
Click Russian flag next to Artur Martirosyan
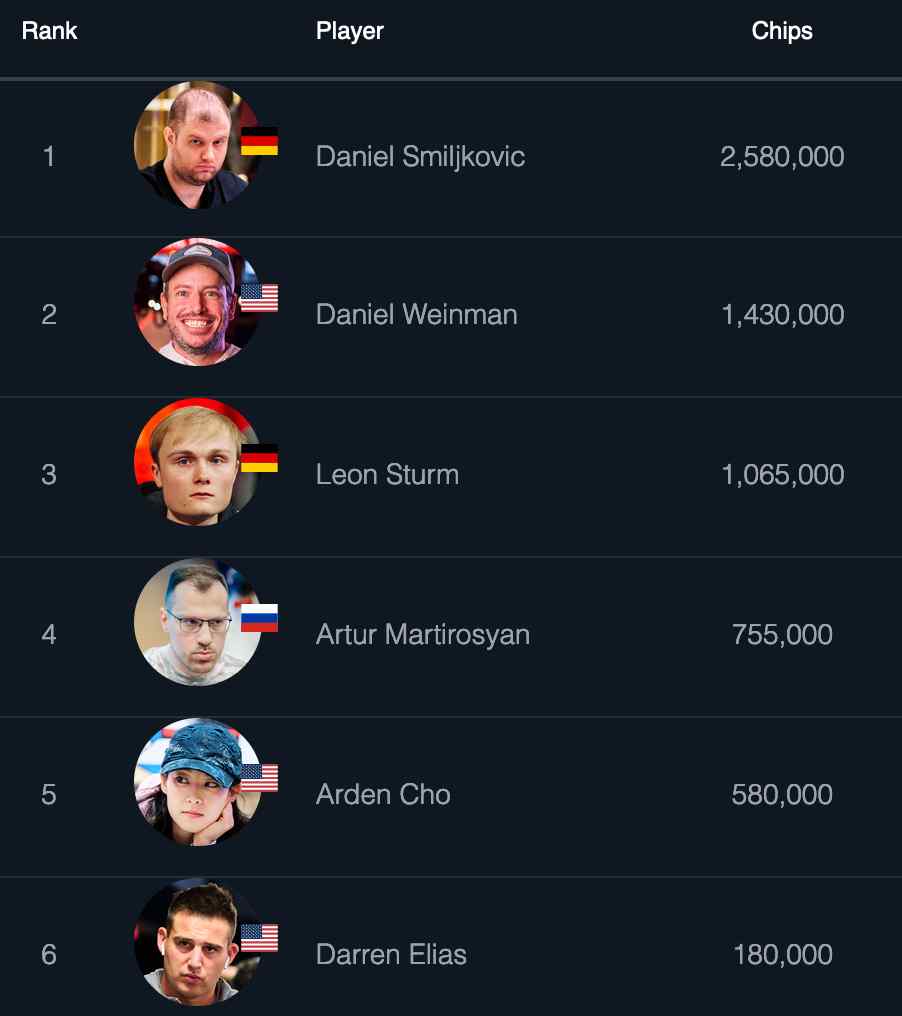(259, 618)
